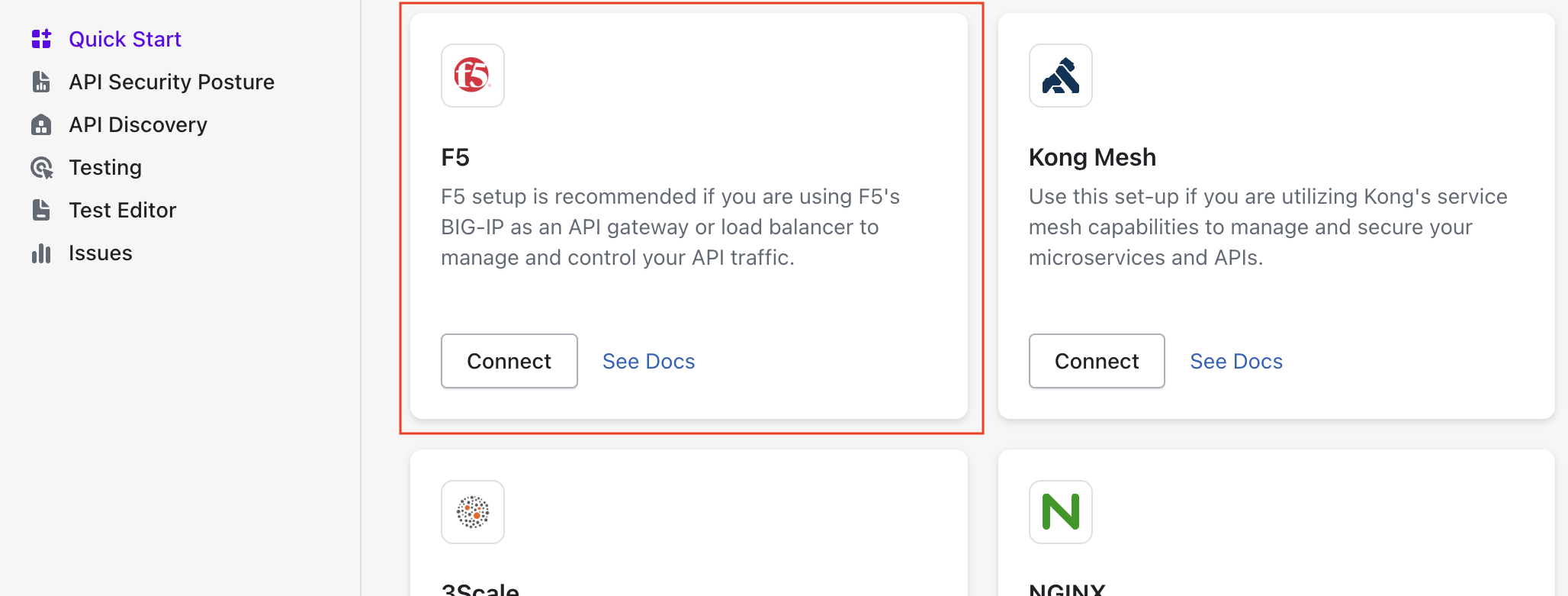1568x596 pixels.
Task: Navigate to API Discovery
Action: (138, 124)
